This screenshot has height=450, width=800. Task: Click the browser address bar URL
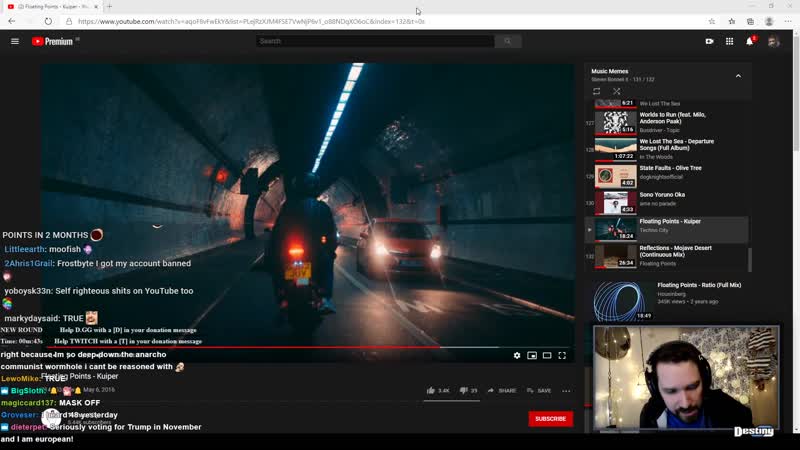(251, 21)
